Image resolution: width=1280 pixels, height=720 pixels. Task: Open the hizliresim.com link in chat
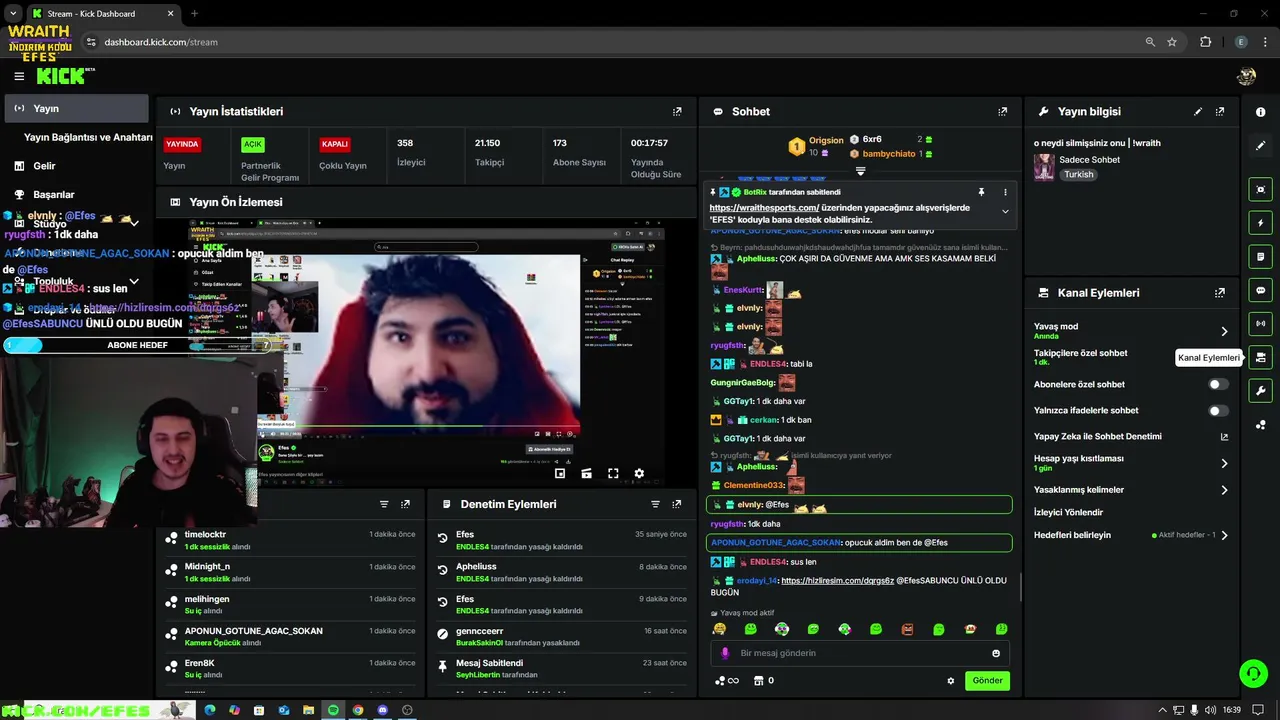pos(837,580)
